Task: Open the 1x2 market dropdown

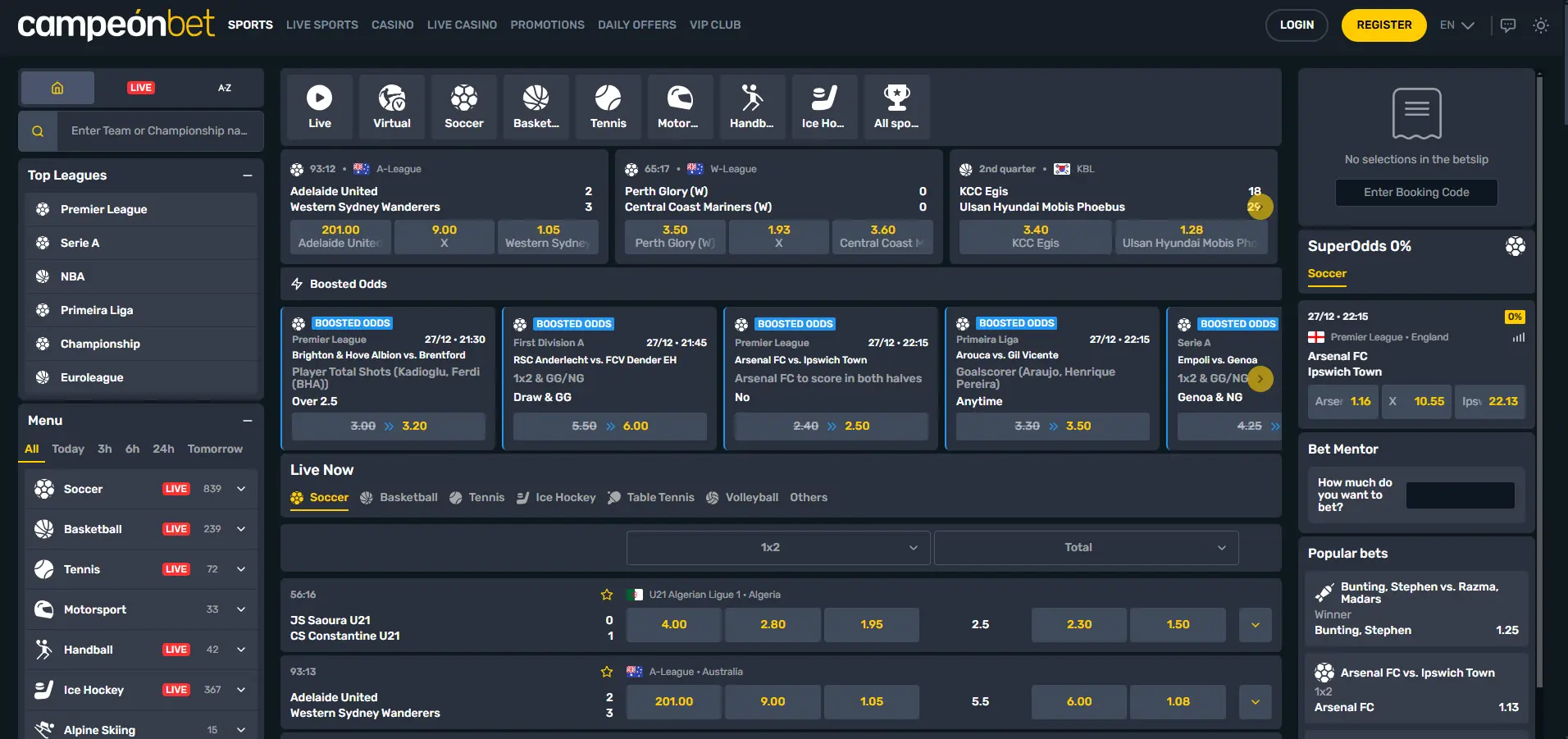Action: [x=777, y=548]
